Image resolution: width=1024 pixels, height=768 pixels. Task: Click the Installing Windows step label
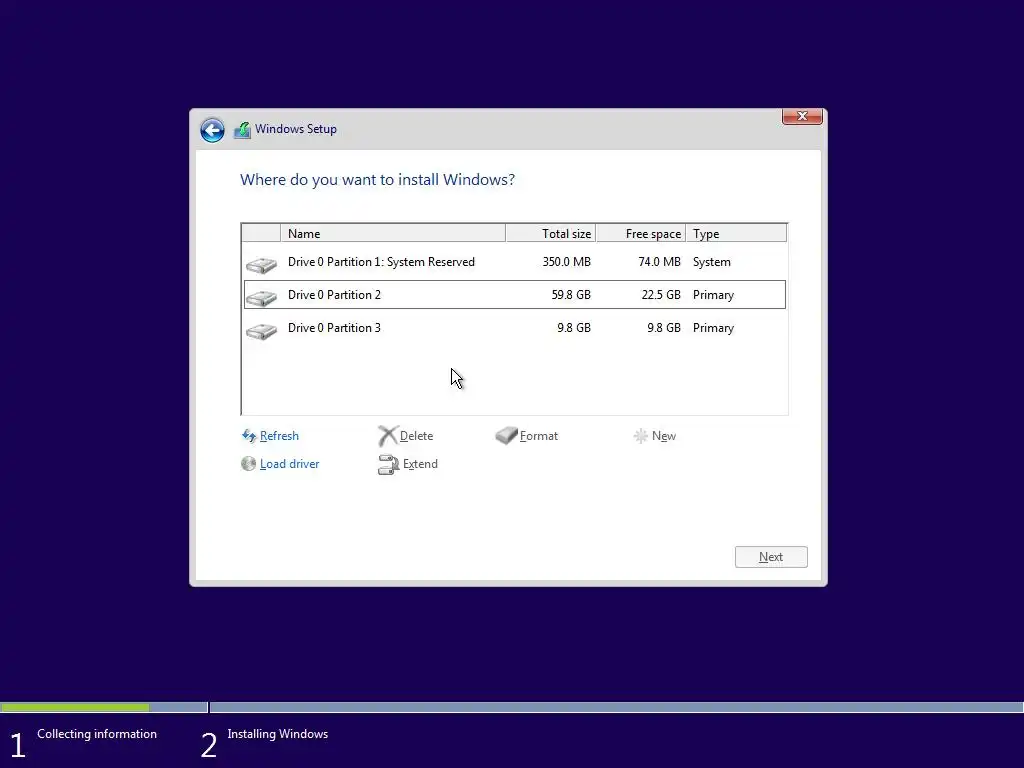[278, 734]
